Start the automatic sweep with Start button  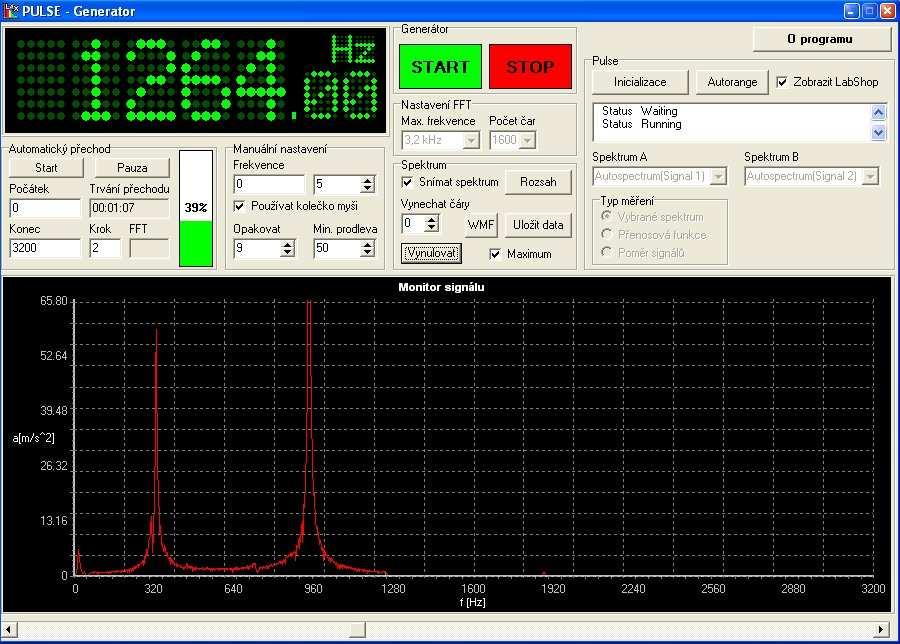tap(46, 168)
